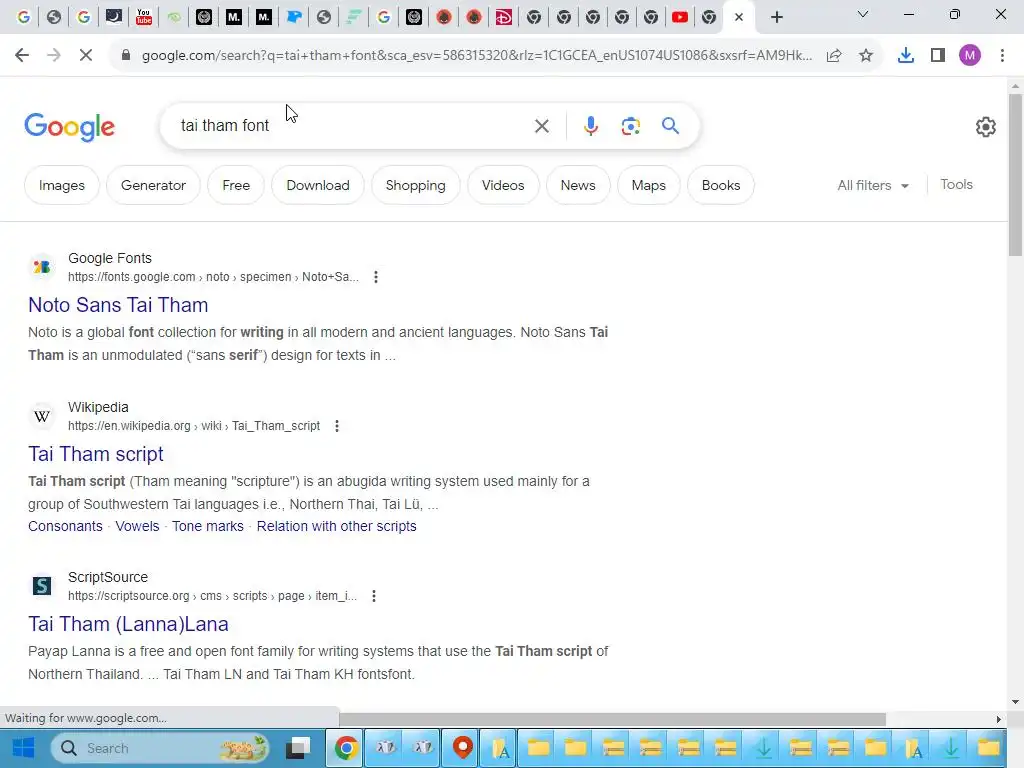The width and height of the screenshot is (1024, 768).
Task: Open Task View in the taskbar
Action: tap(299, 748)
